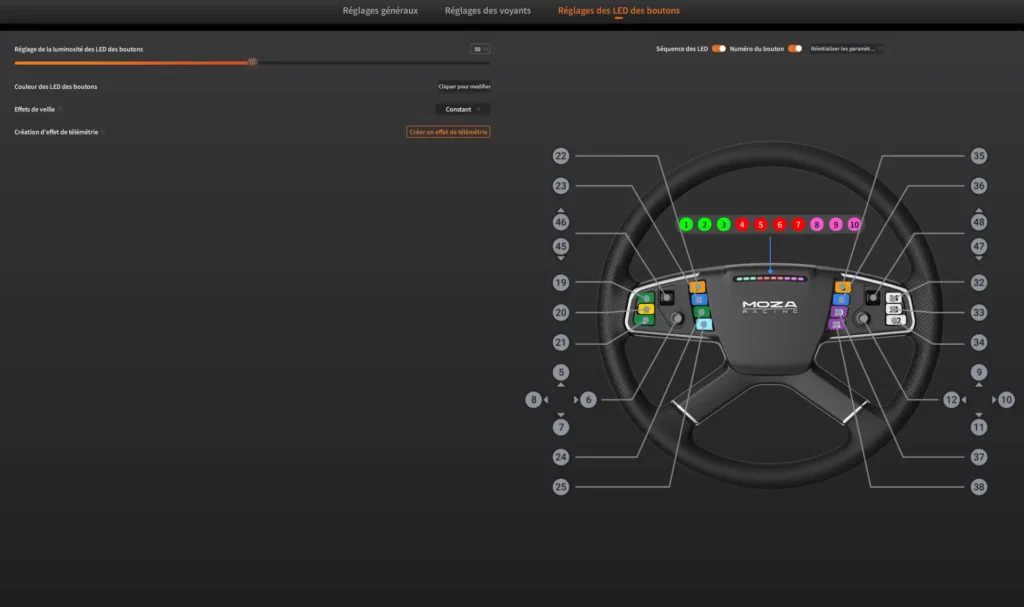Click button number 21 marker
The width and height of the screenshot is (1024, 607).
[561, 342]
